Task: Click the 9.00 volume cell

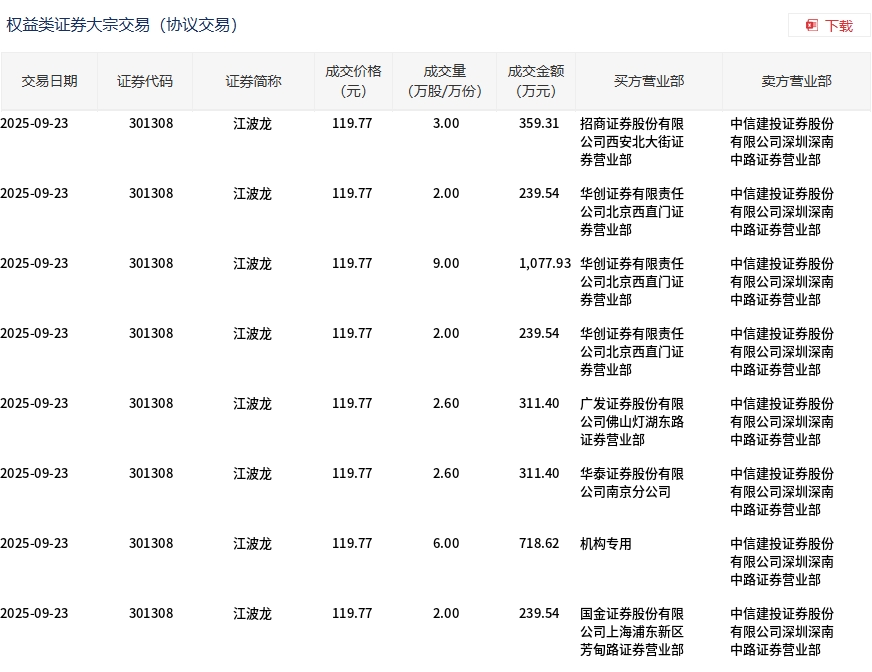Action: (x=446, y=263)
